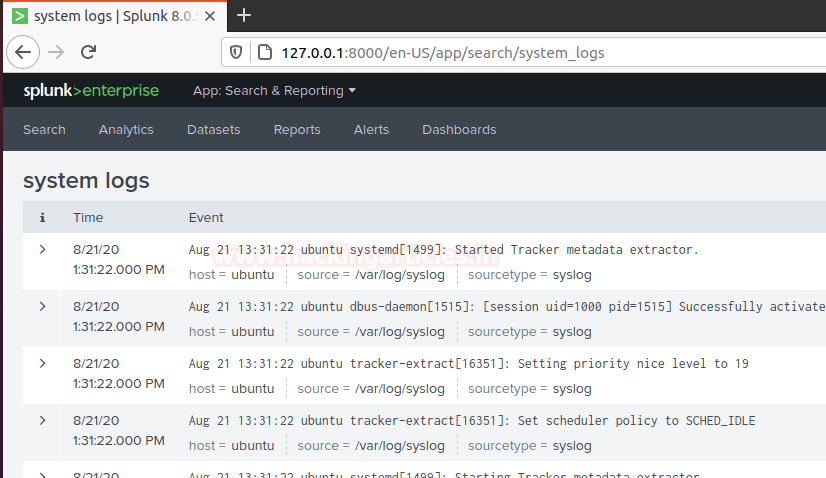
Task: Open the App: Search & Reporting dropdown
Action: 274,91
